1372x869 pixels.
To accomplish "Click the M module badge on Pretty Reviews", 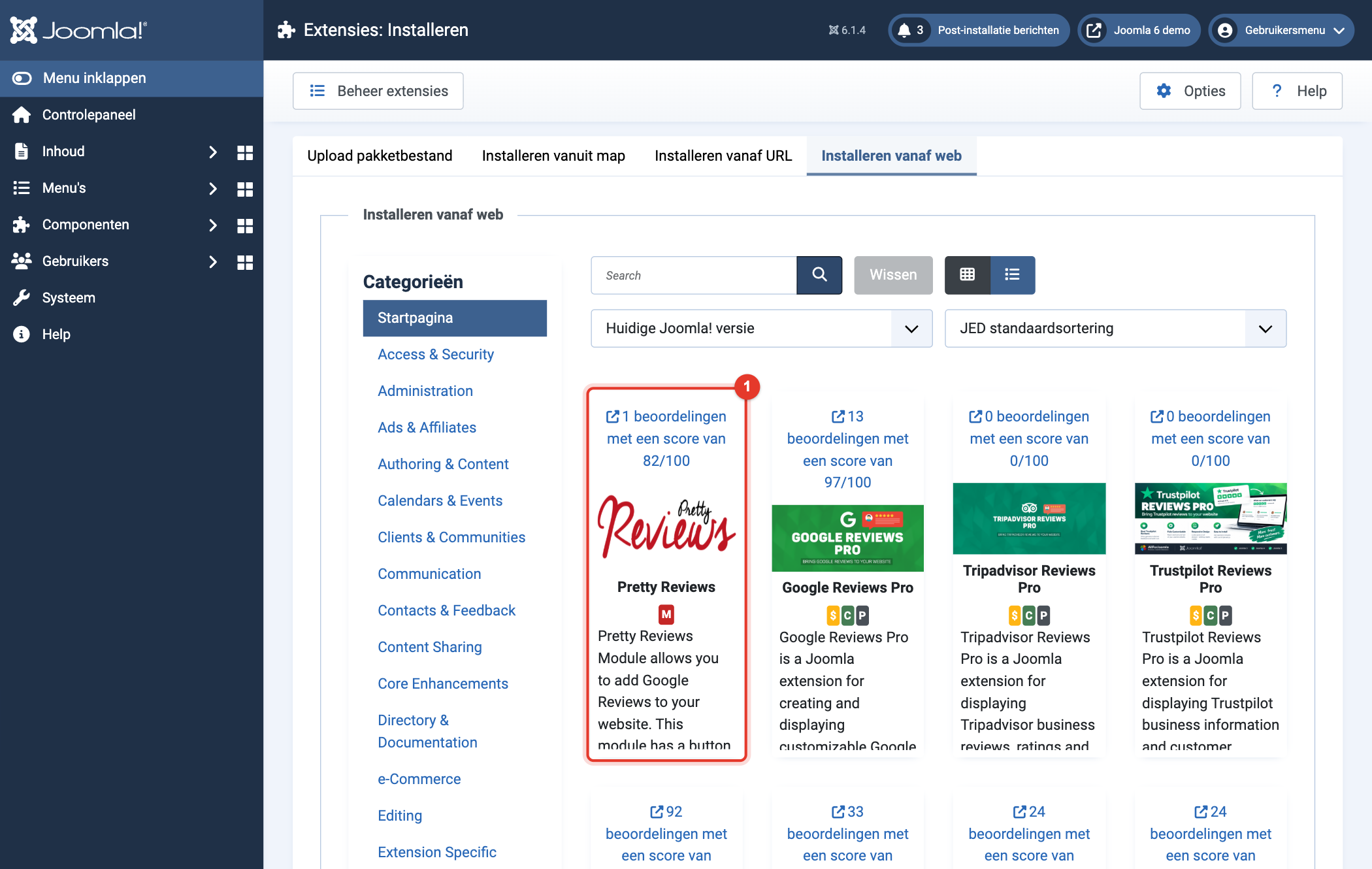I will 666,614.
